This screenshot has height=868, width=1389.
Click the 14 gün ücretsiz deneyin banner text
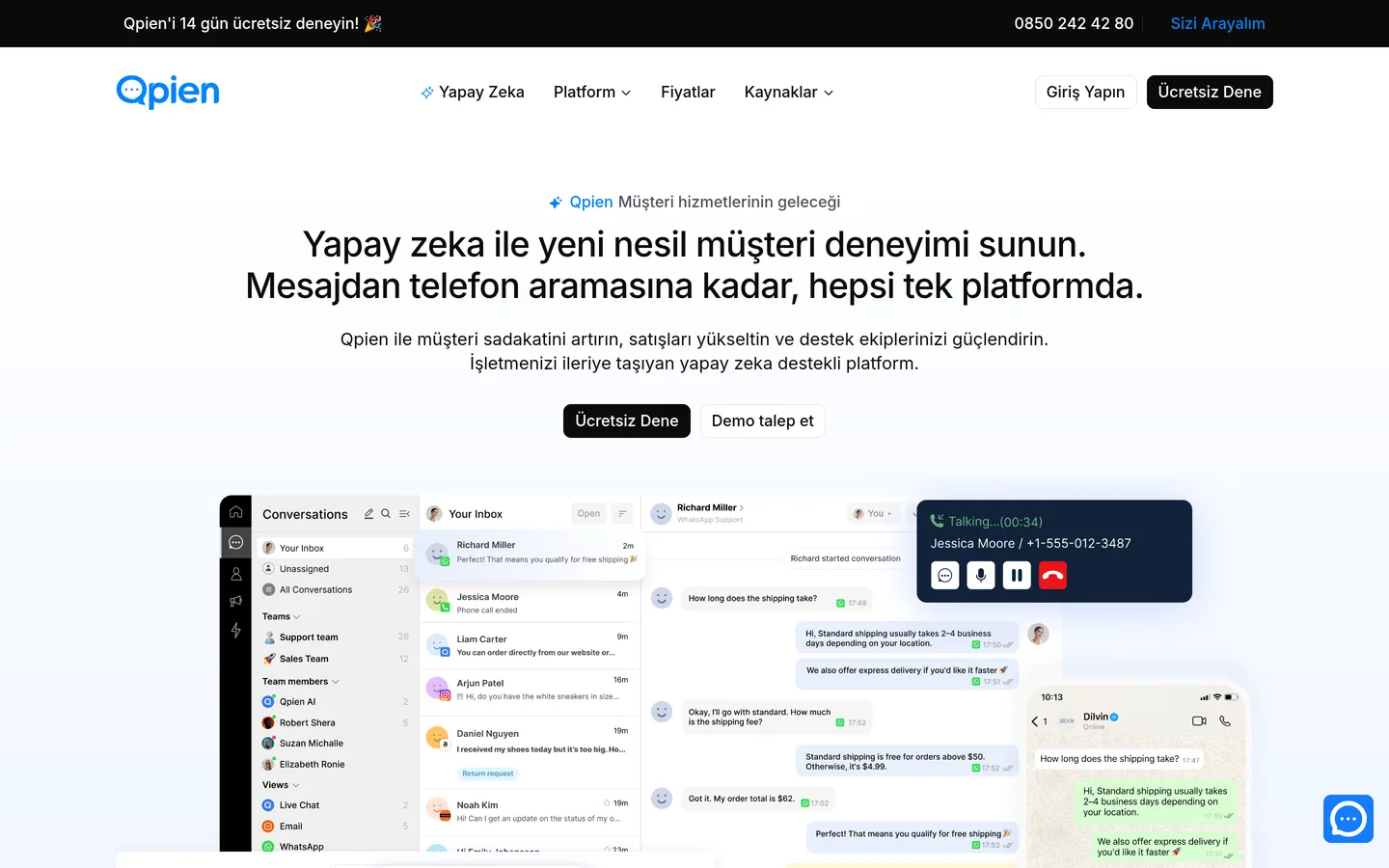tap(253, 23)
